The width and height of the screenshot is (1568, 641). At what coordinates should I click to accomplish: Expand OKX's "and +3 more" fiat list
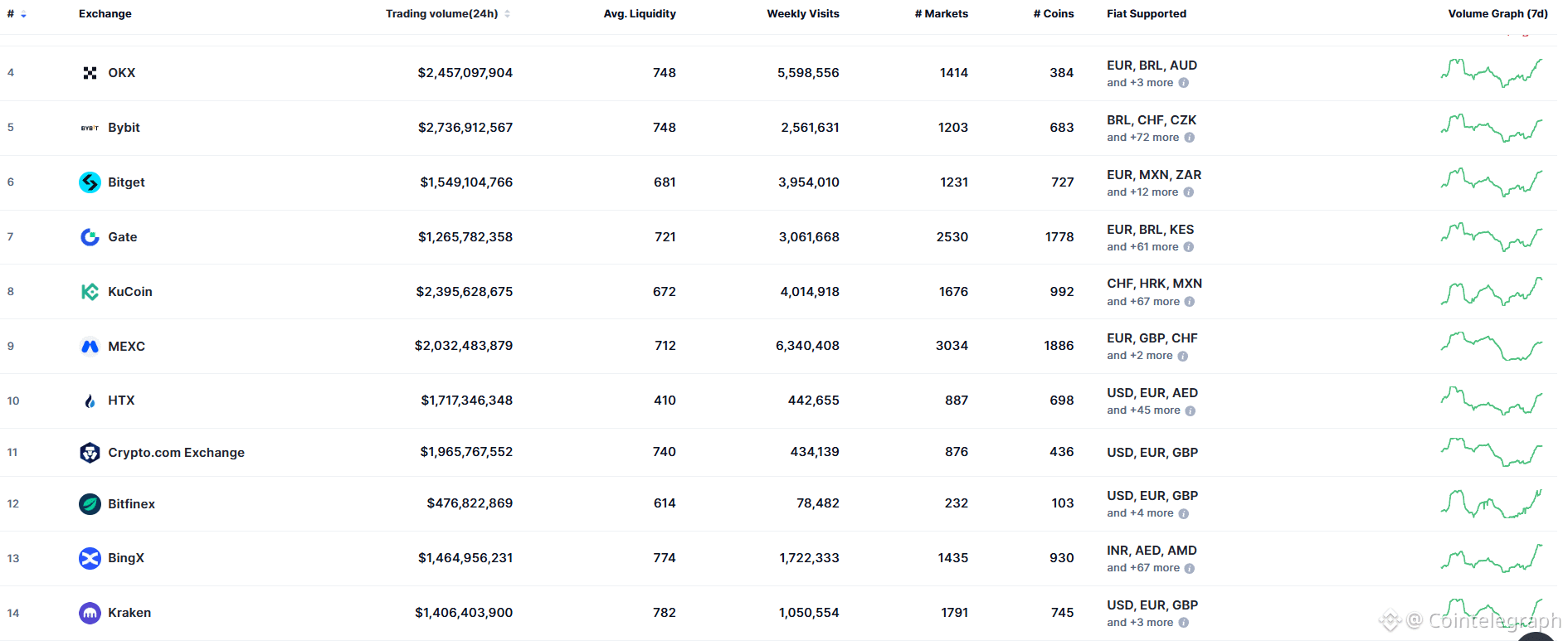(x=1140, y=83)
